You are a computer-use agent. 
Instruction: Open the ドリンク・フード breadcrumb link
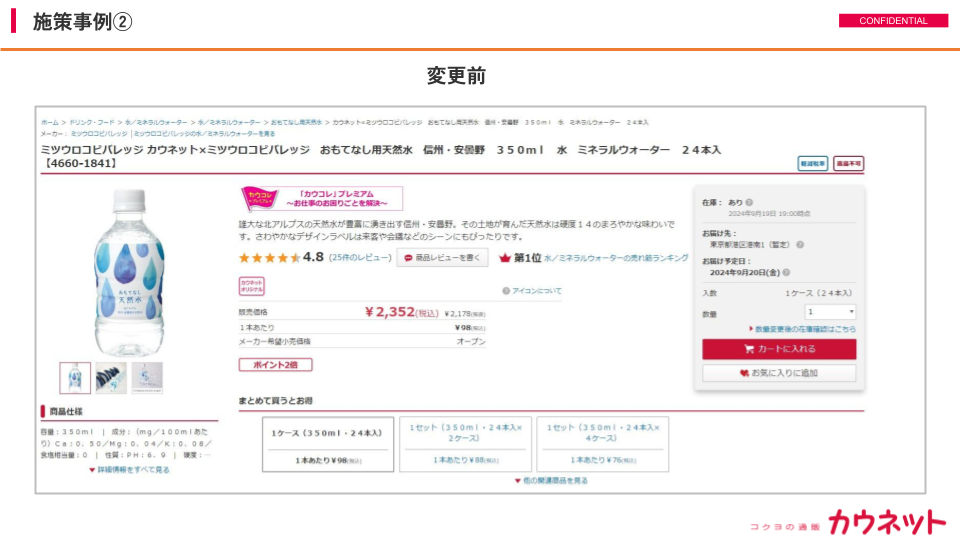click(x=92, y=122)
